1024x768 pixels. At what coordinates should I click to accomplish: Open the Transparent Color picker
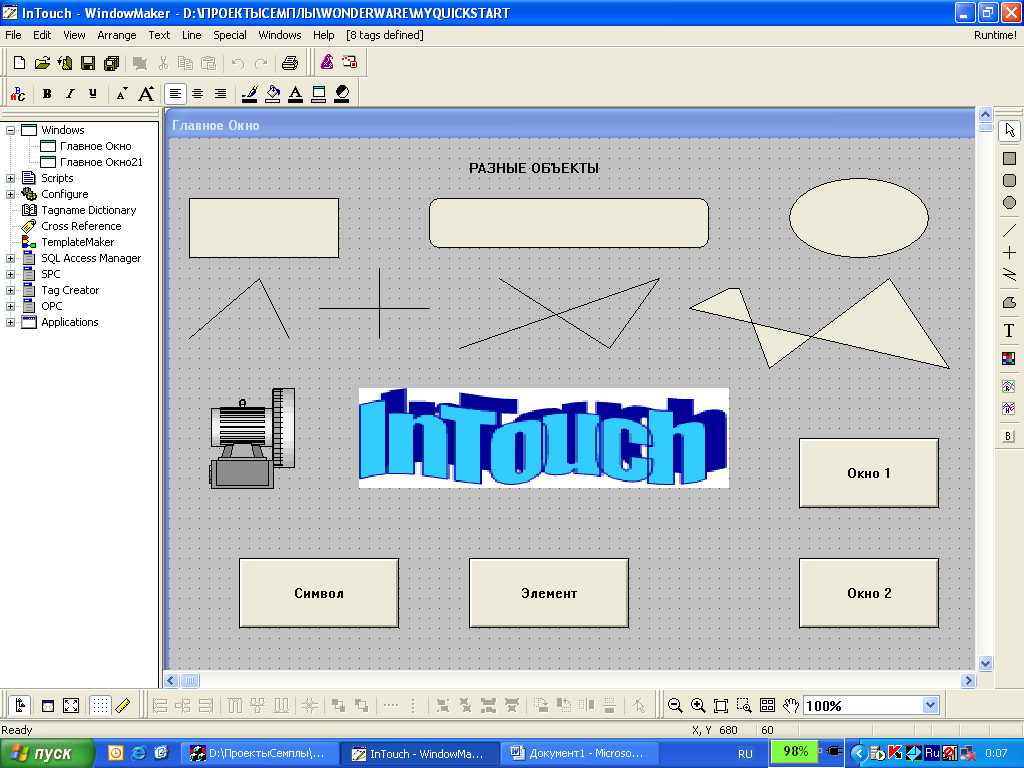(342, 94)
